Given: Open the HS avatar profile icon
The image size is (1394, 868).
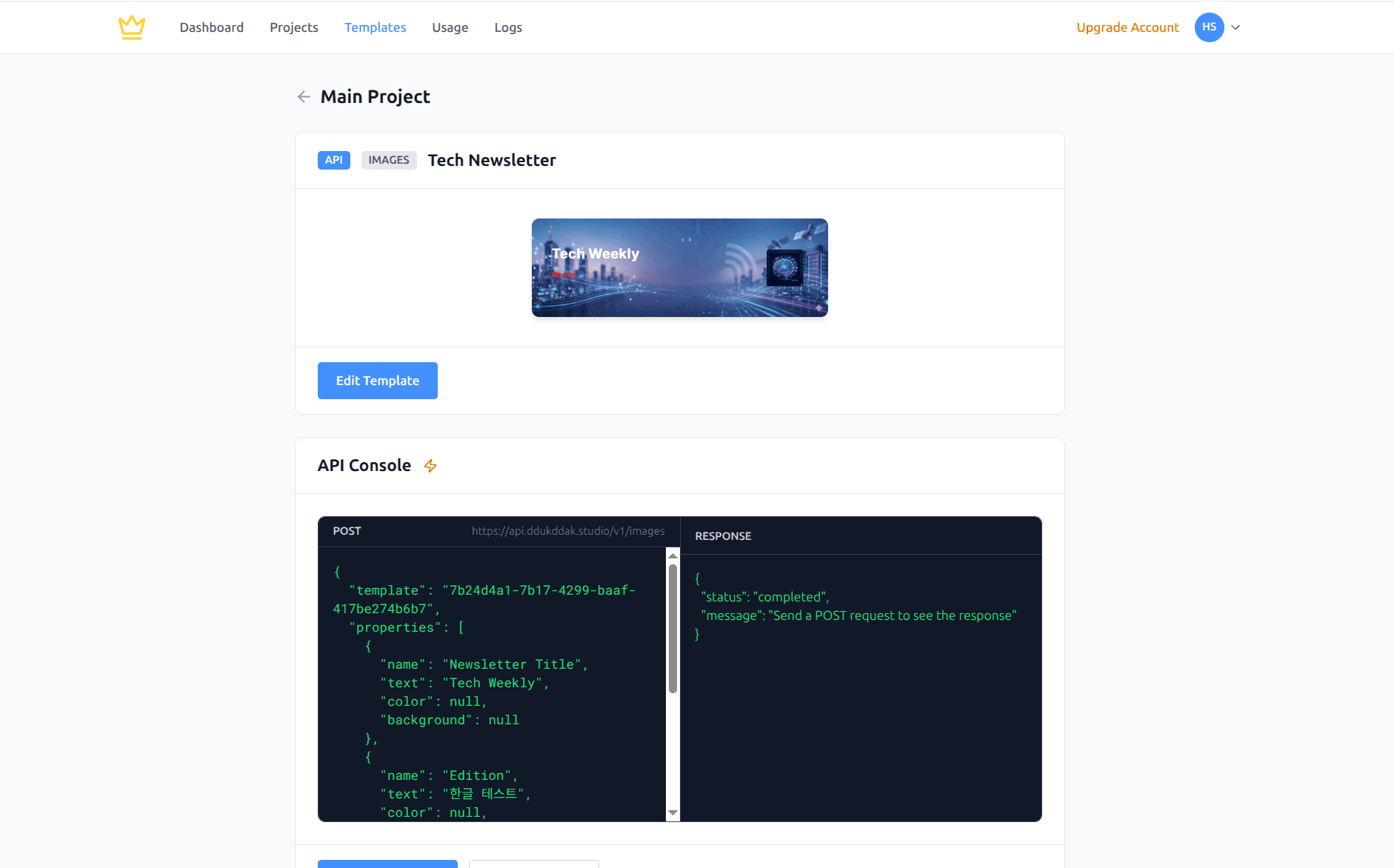Looking at the screenshot, I should [x=1209, y=27].
